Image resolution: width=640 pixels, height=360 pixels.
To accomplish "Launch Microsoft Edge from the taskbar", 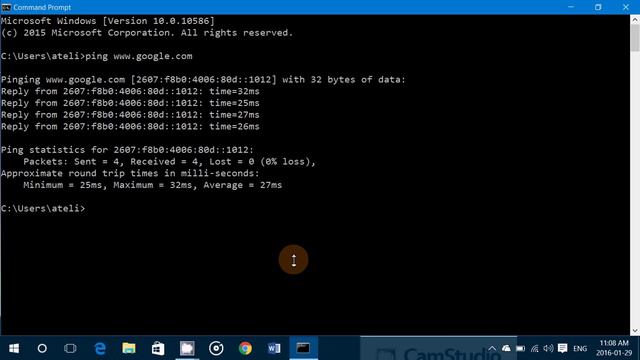I will [x=100, y=348].
